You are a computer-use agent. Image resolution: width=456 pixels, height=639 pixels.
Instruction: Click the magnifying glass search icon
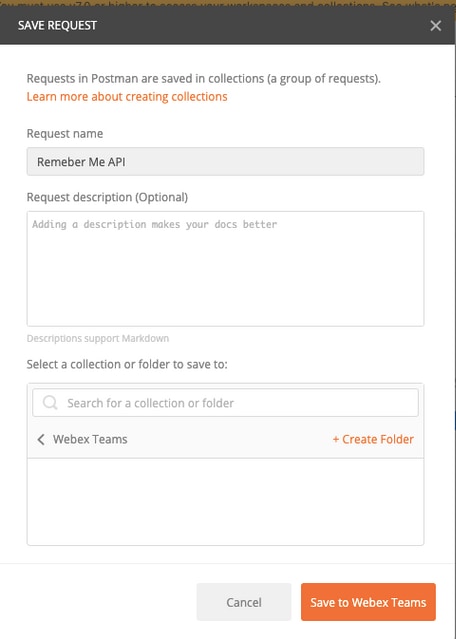pos(50,403)
